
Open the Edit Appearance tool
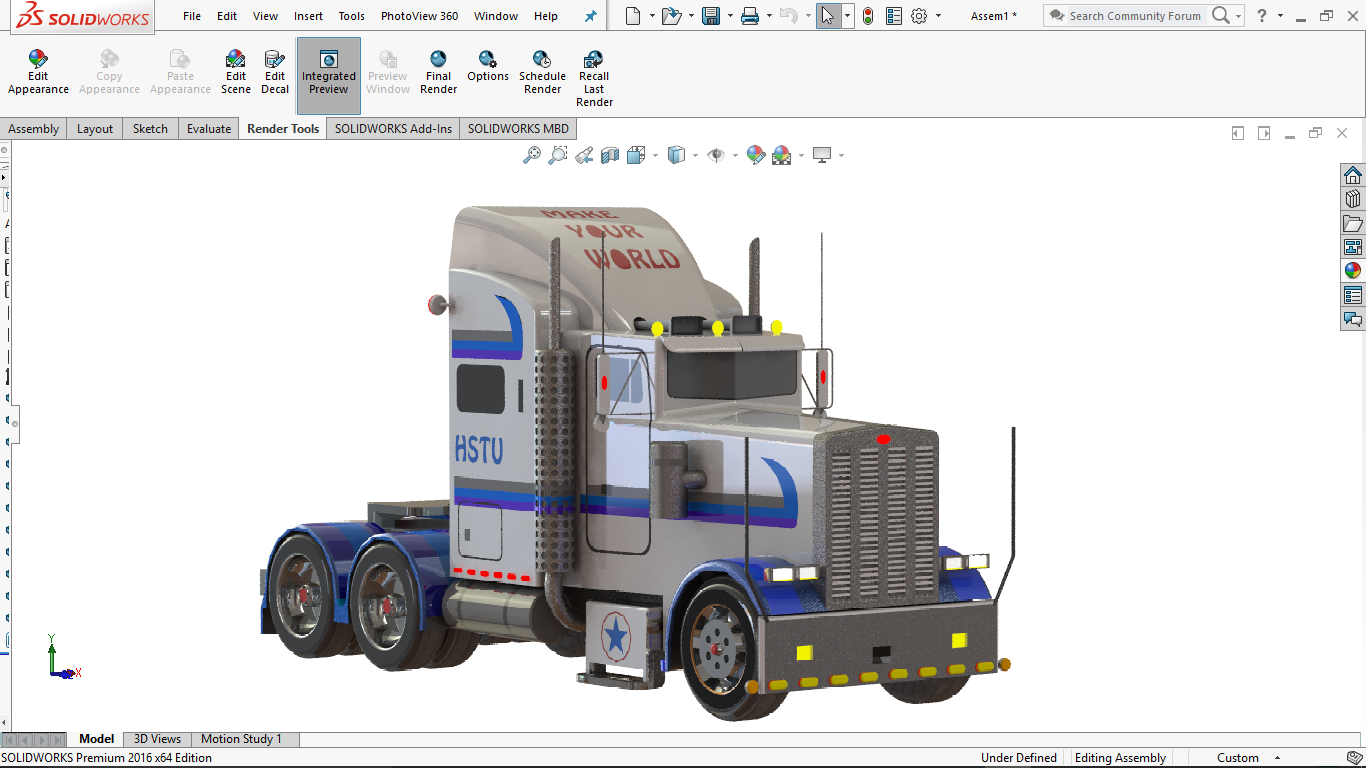click(38, 72)
